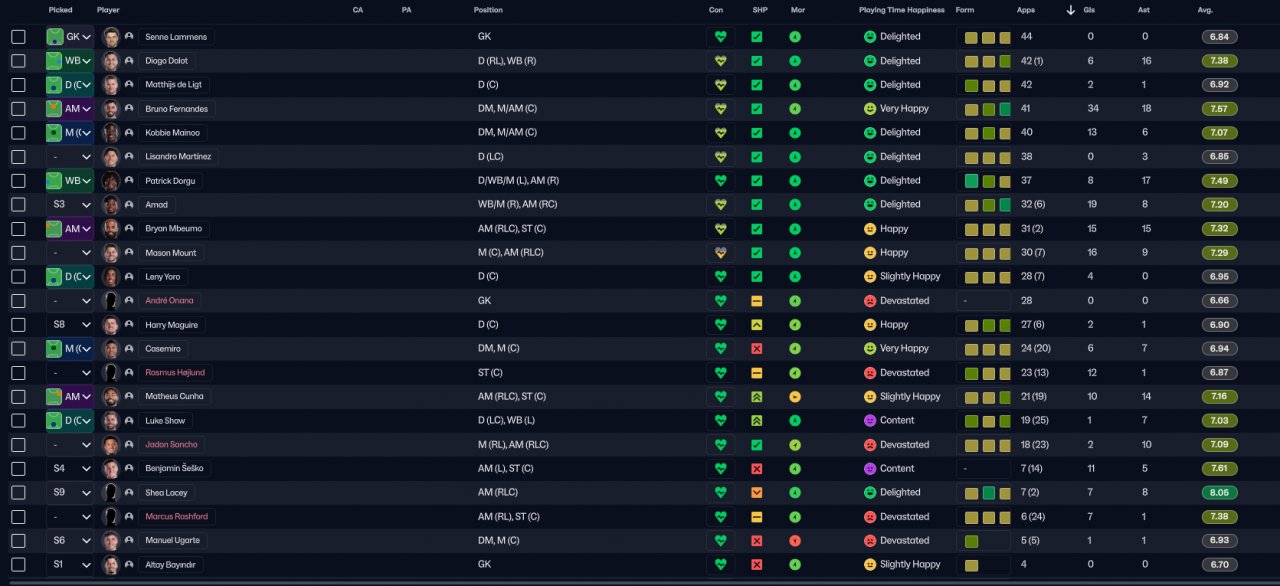Click Manuel Ugarte's red morale icon

795,541
